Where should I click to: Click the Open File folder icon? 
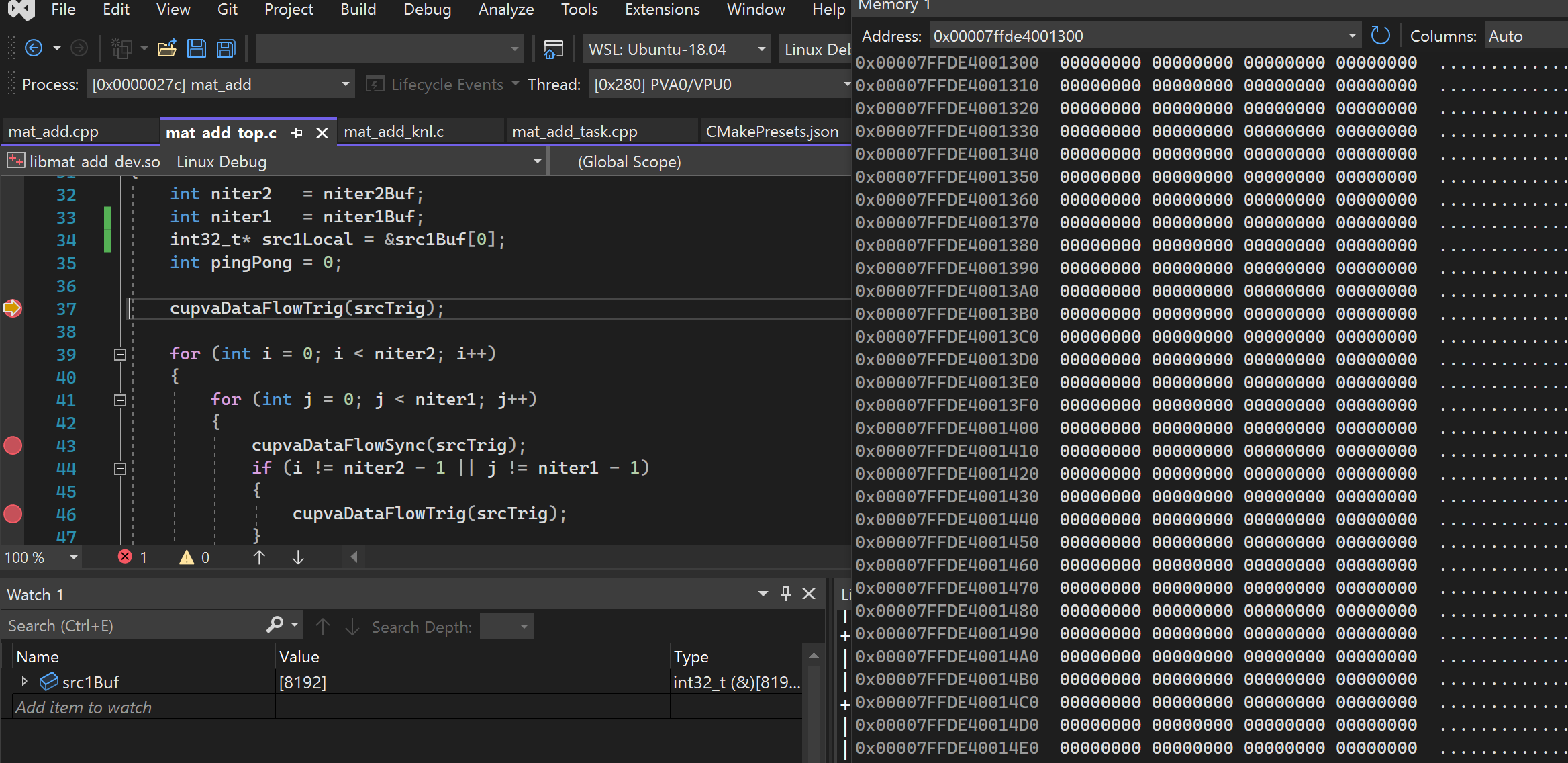click(166, 48)
